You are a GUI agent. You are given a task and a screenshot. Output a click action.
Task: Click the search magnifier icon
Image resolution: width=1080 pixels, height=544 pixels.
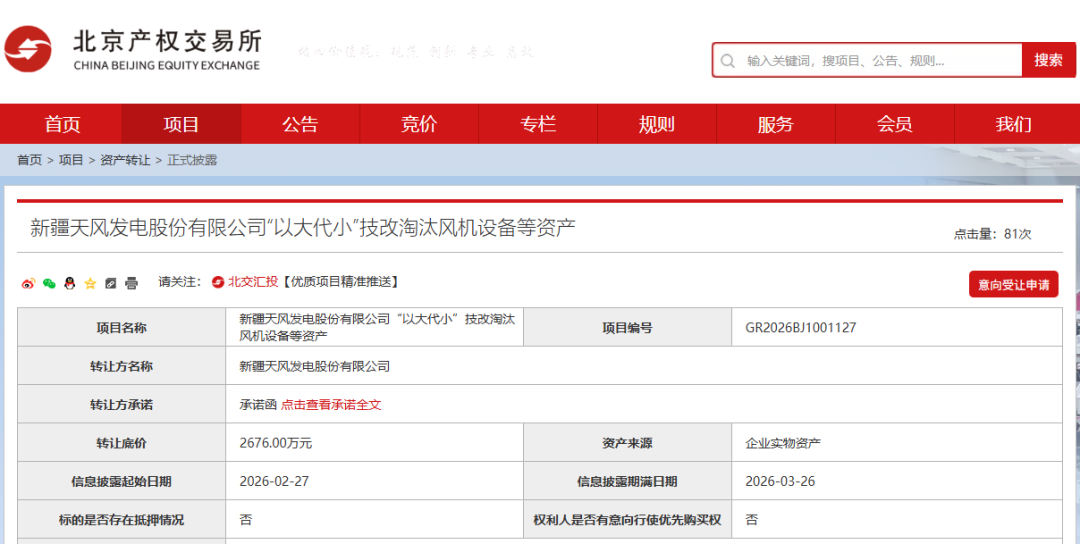click(728, 60)
